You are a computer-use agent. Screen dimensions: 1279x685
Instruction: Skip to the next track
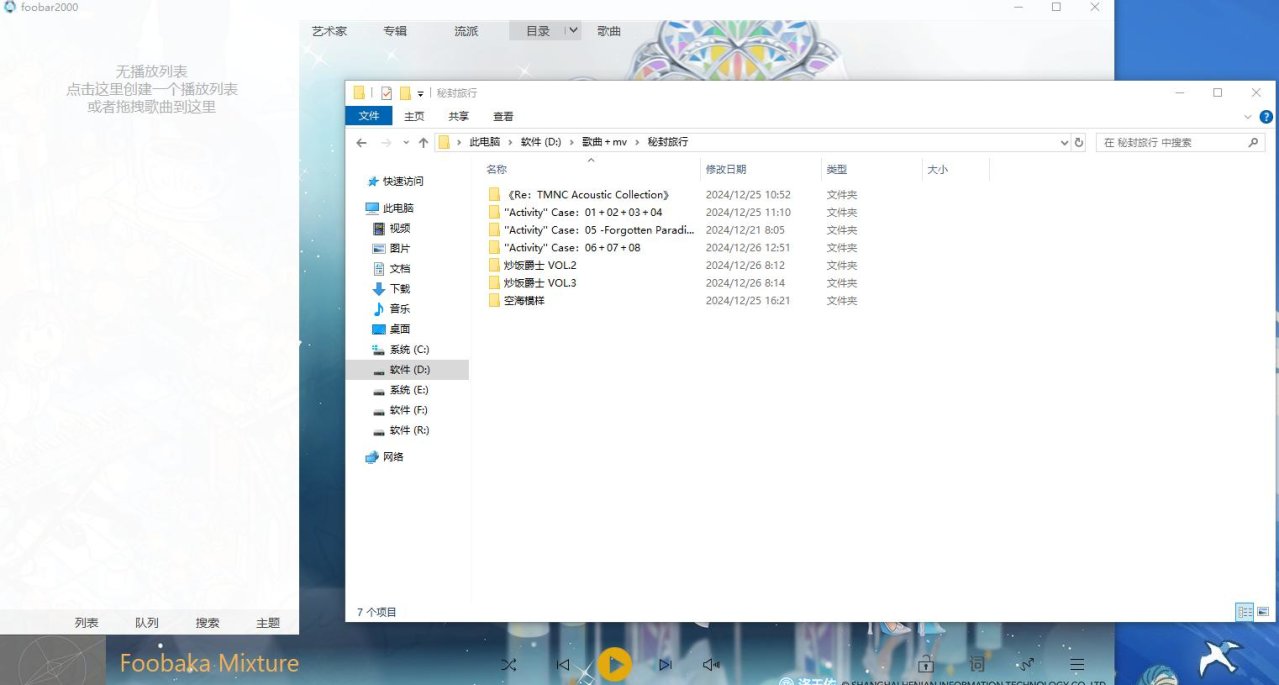point(665,665)
